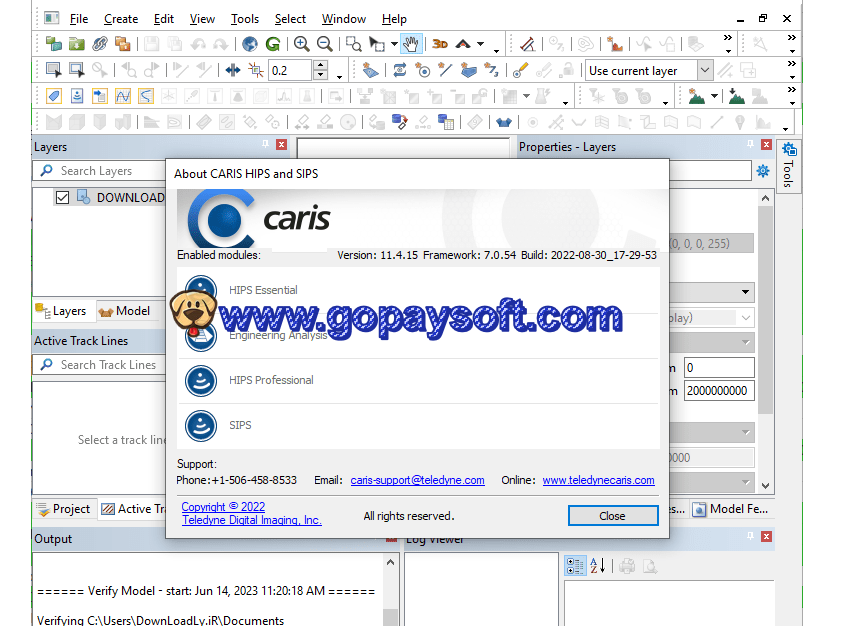Viewport: 841px width, 626px height.
Task: Click the blue tag icon in third toolbar
Action: (x=54, y=96)
